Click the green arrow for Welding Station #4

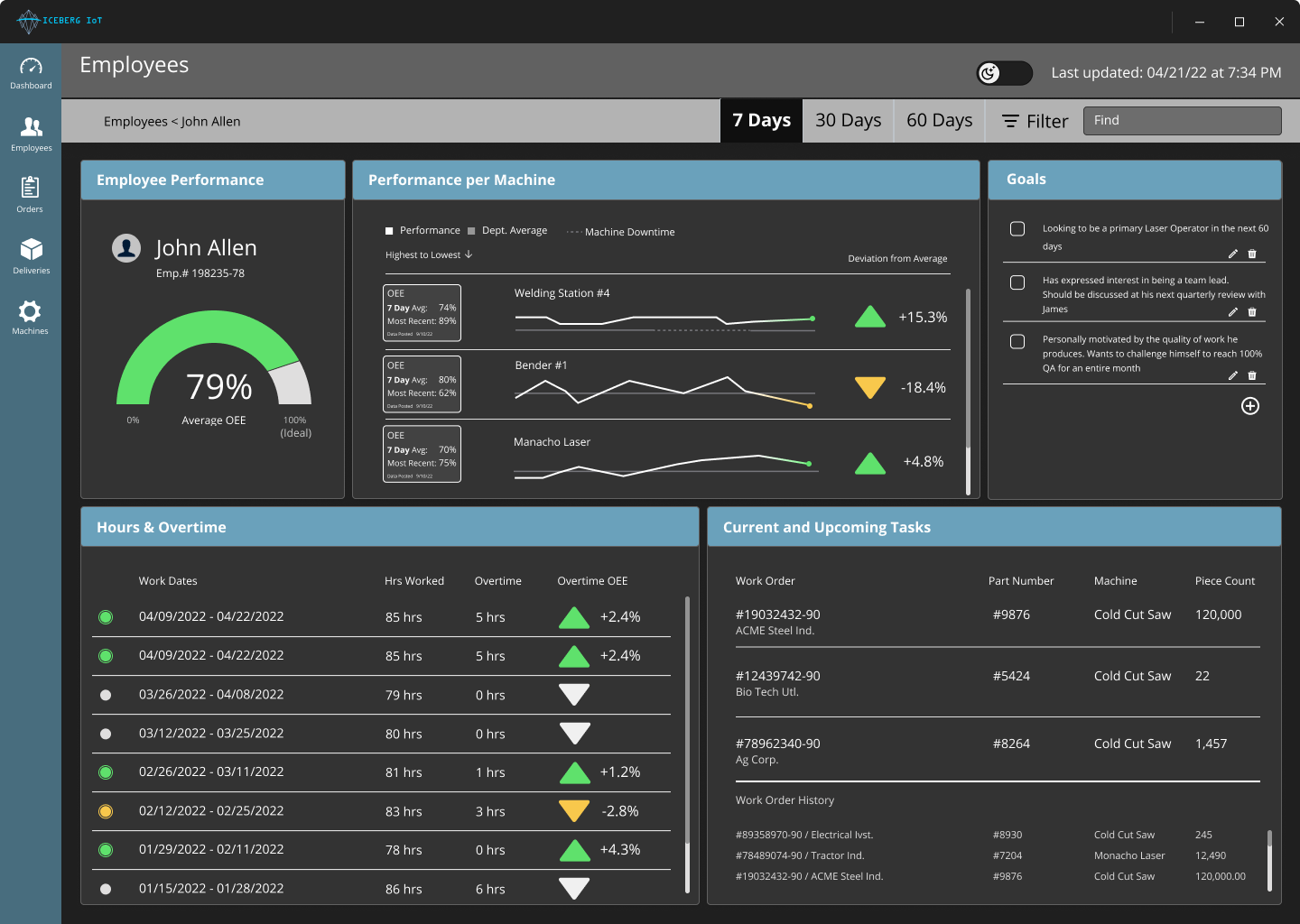(870, 317)
